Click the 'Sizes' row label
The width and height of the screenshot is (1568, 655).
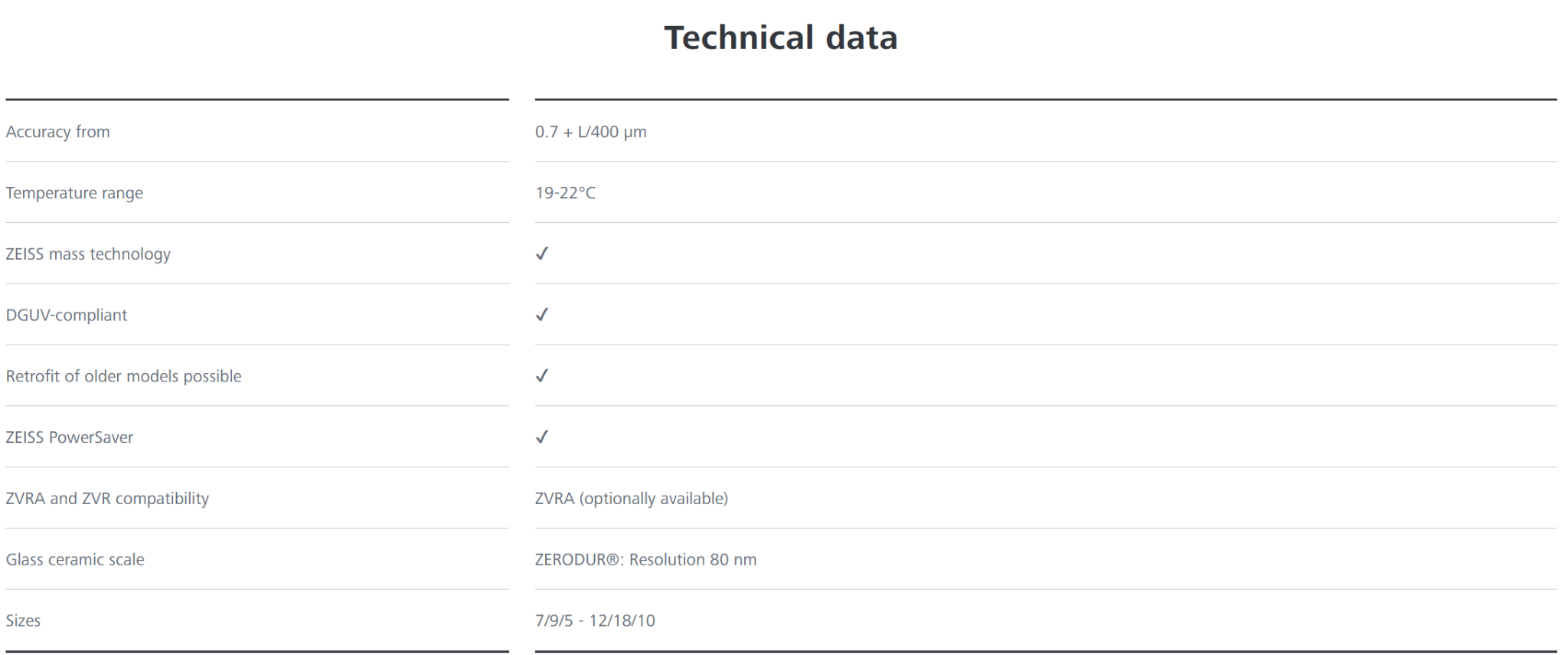[x=23, y=621]
